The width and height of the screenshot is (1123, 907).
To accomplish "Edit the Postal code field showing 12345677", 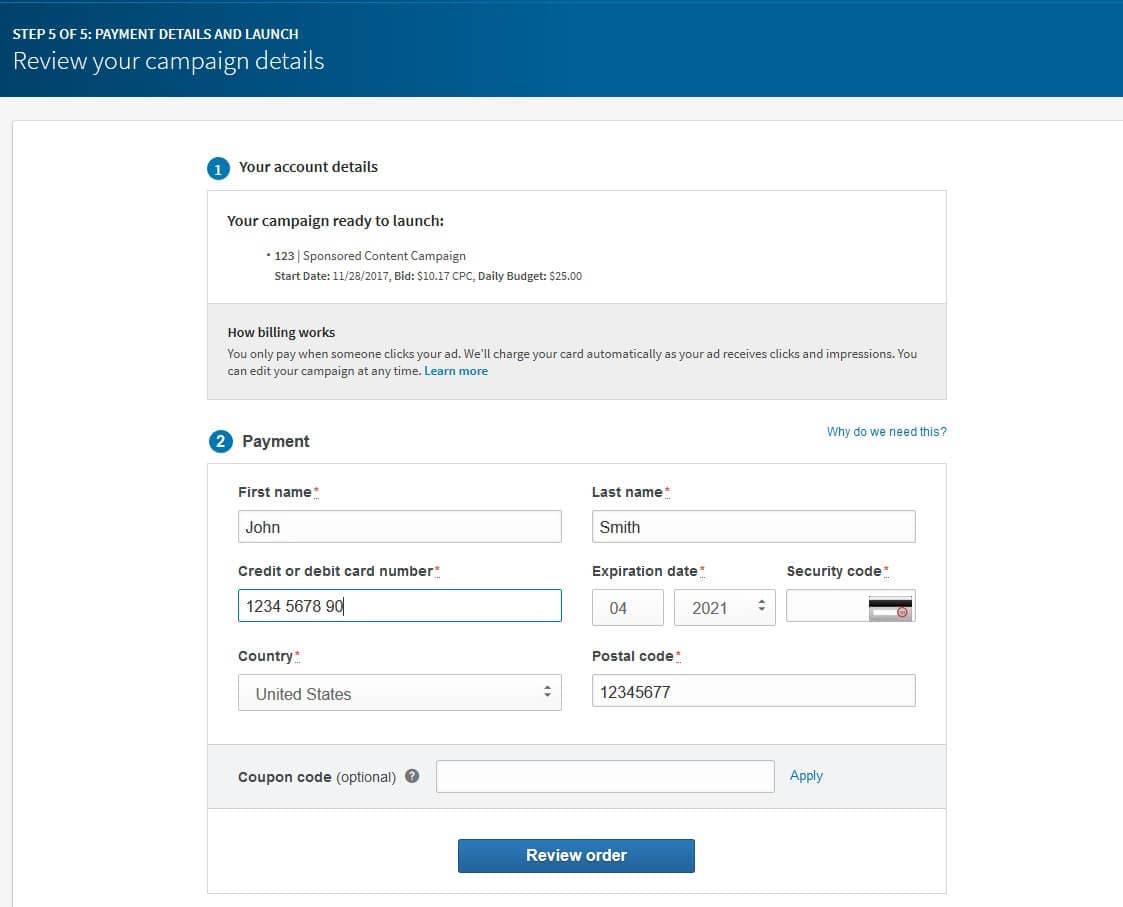I will [753, 690].
